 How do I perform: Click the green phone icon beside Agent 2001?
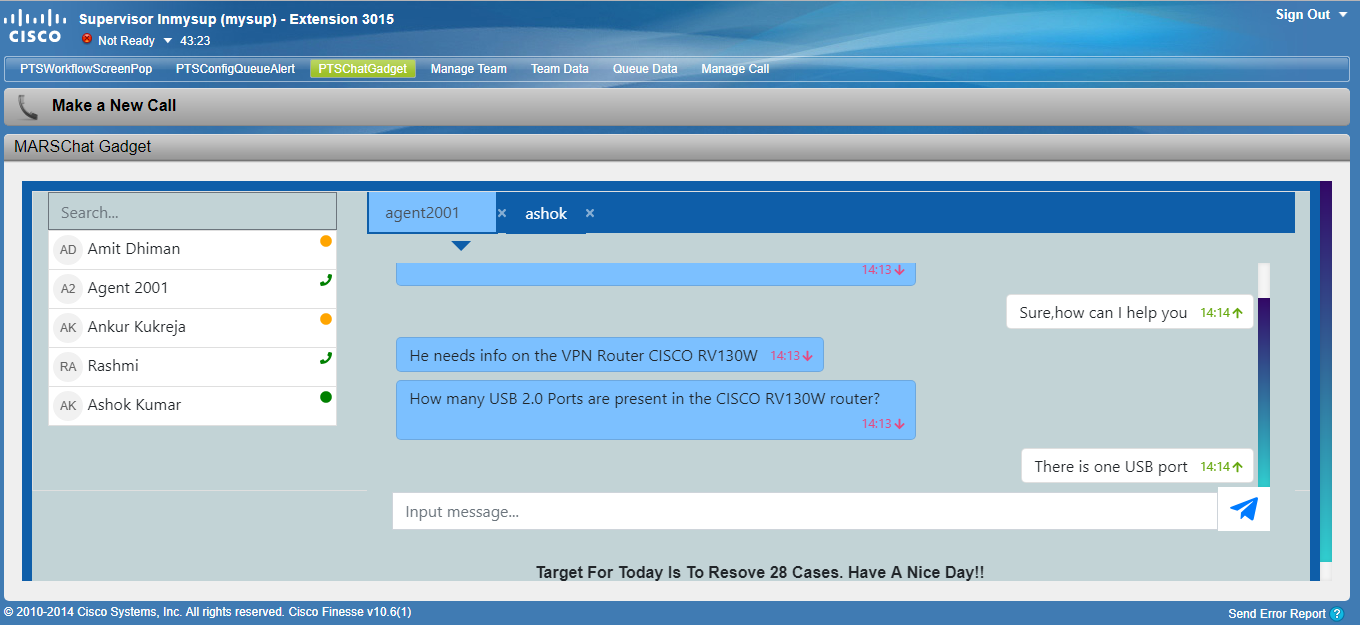click(325, 281)
